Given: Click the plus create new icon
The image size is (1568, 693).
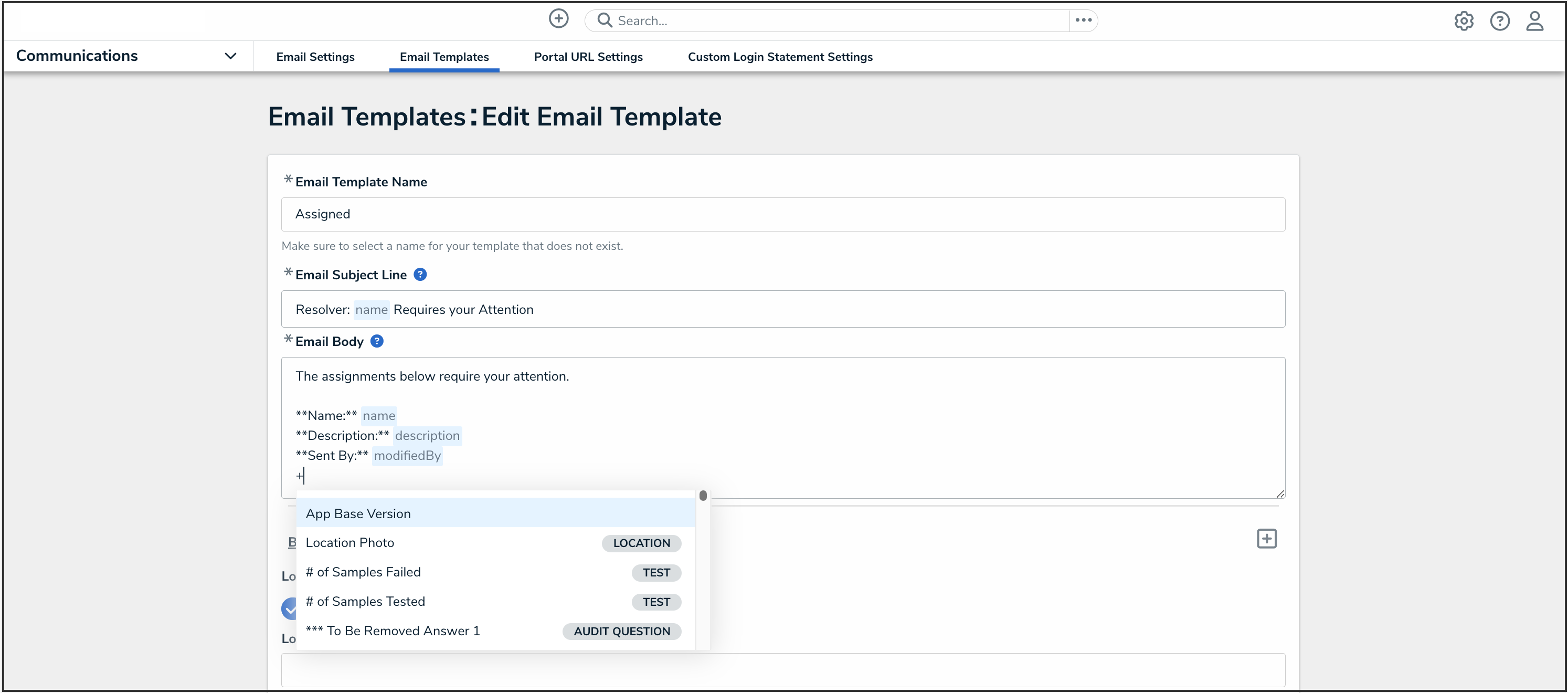Looking at the screenshot, I should point(558,19).
